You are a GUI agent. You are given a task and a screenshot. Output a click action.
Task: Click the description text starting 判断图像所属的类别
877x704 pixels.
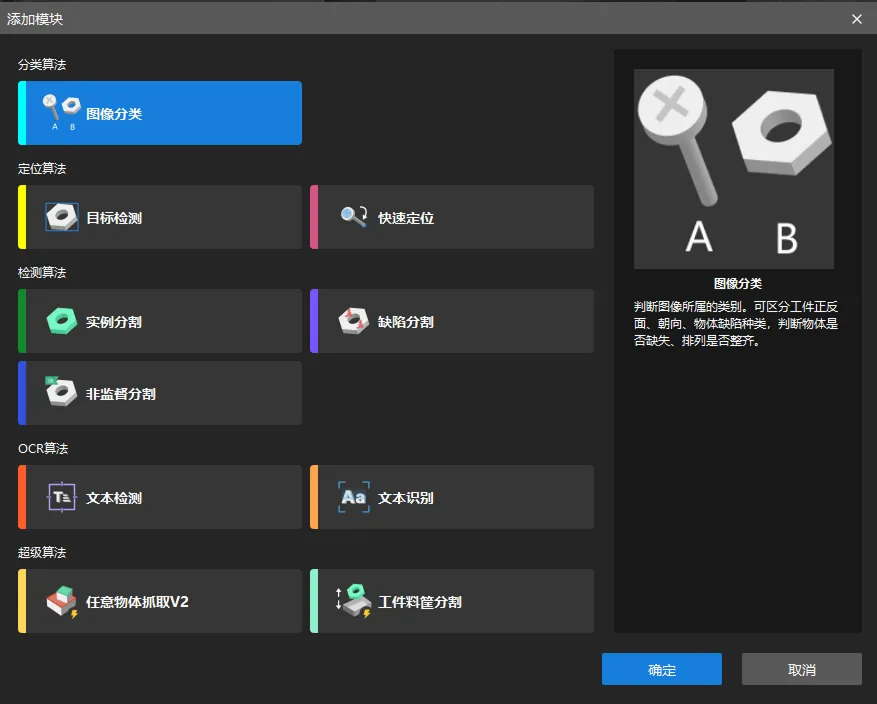(736, 323)
